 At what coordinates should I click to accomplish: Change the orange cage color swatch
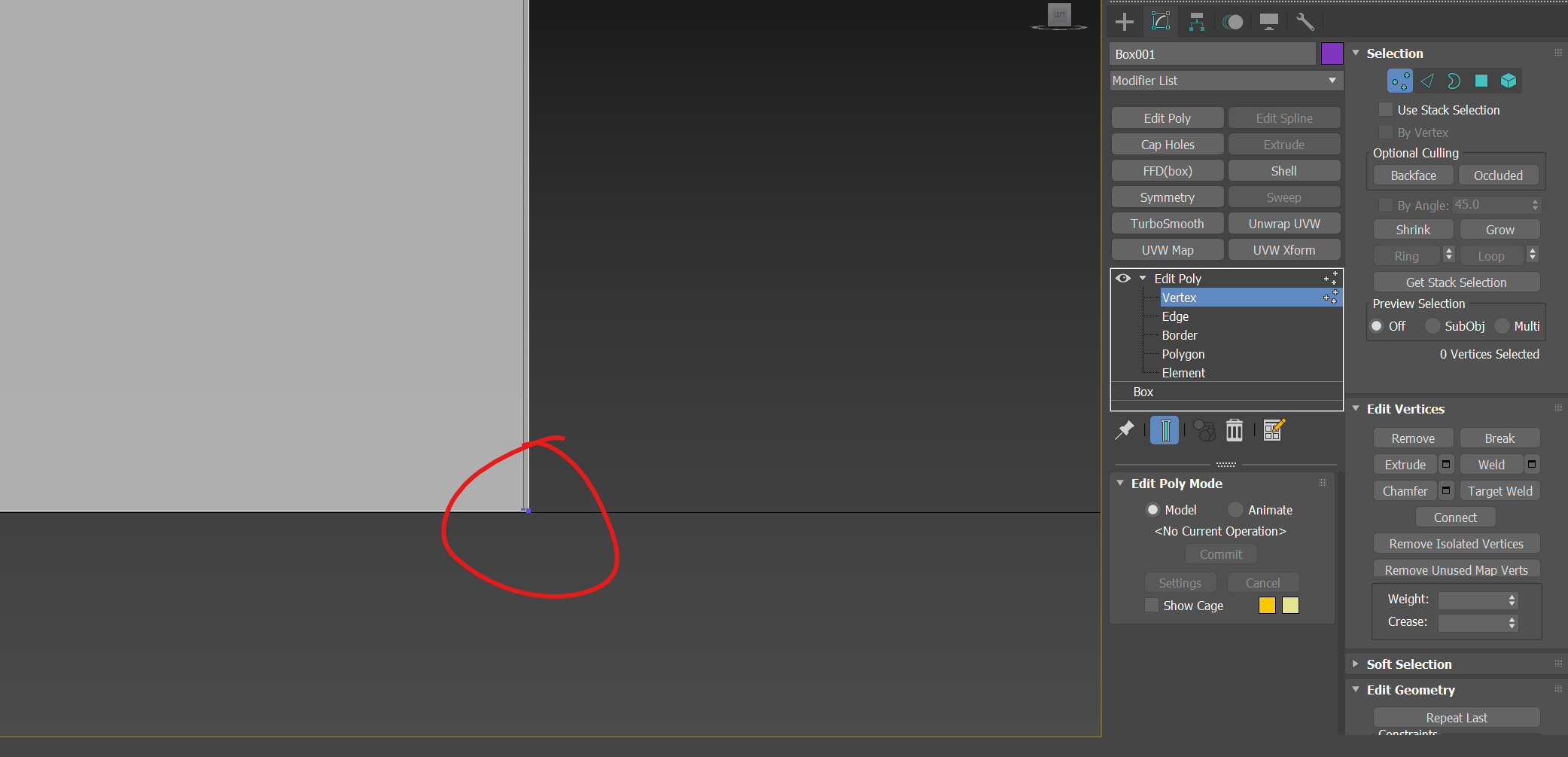click(1267, 606)
